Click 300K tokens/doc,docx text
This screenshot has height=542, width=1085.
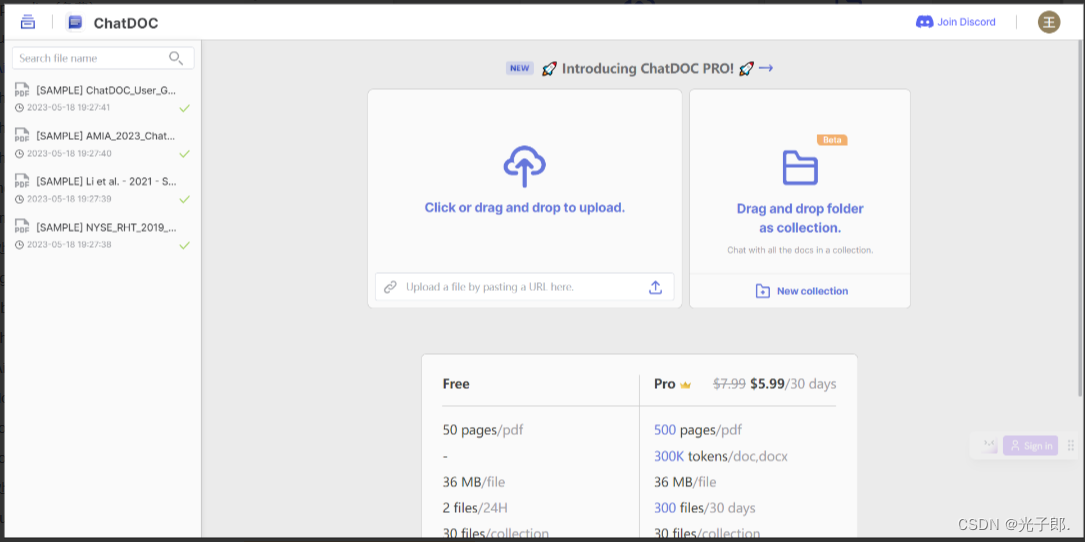click(720, 456)
